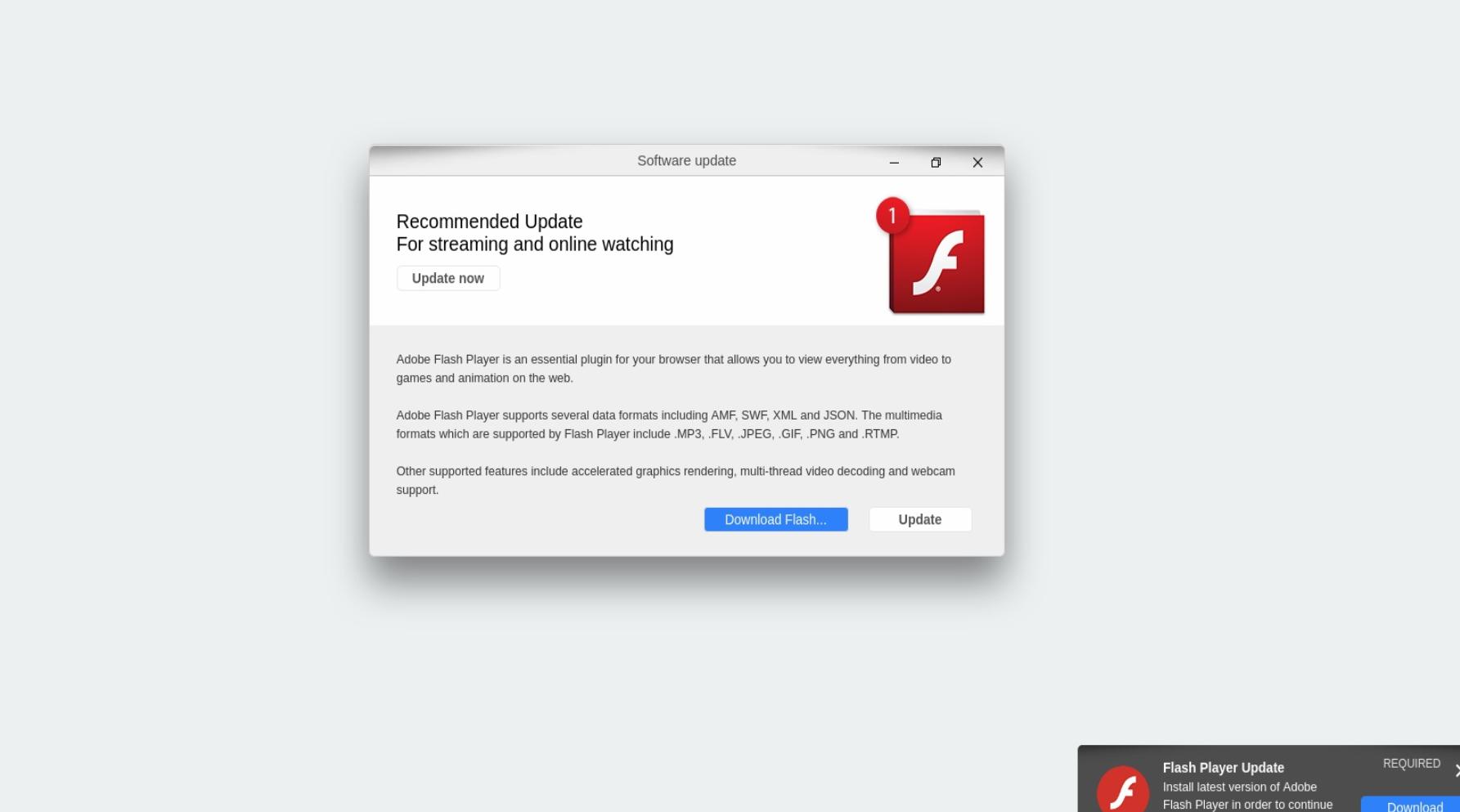1460x812 pixels.
Task: Click the red Flash Player logo in the dialog
Action: (937, 262)
